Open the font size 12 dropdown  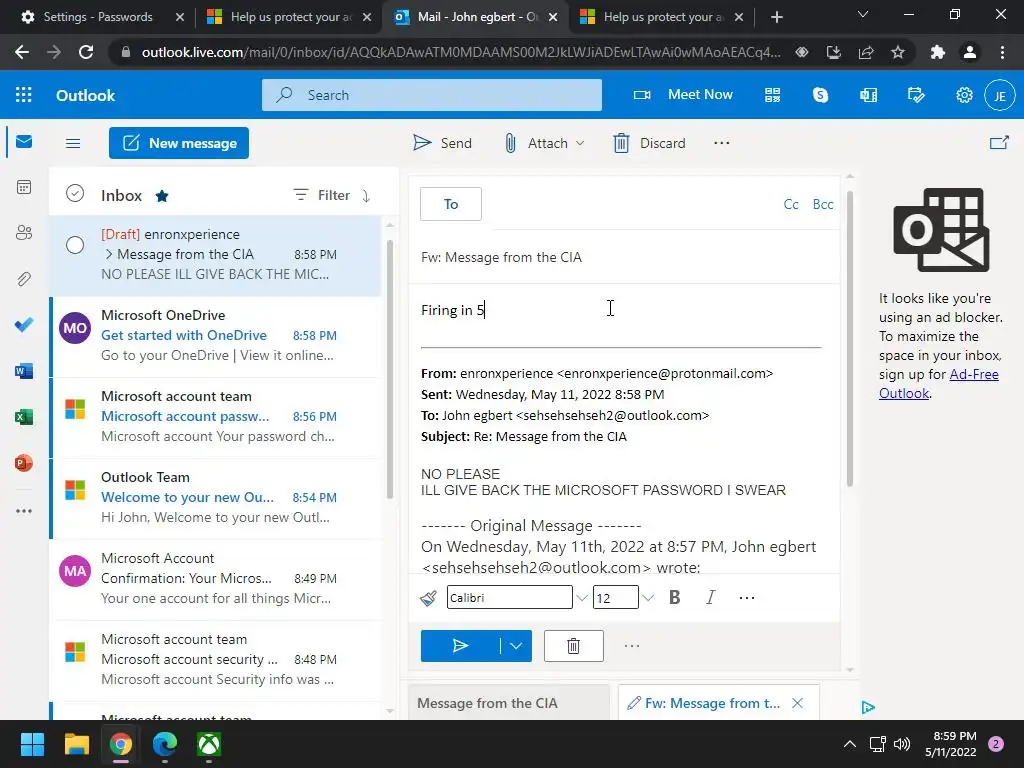click(x=647, y=598)
